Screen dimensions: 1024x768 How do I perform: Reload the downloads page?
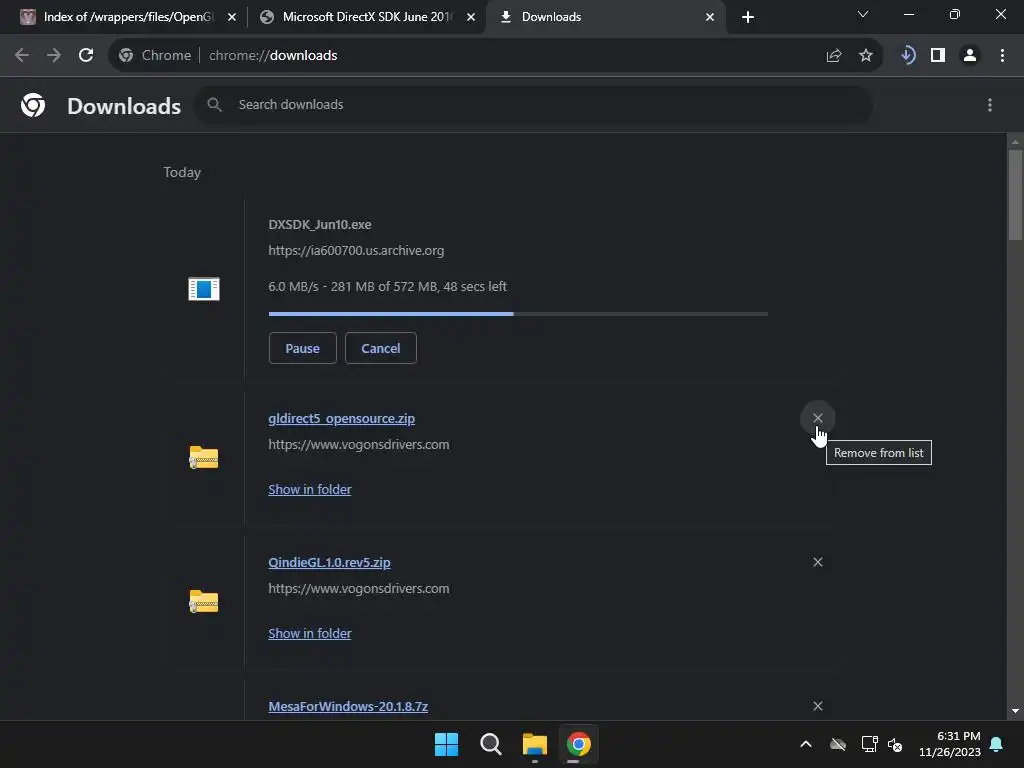[x=86, y=56]
